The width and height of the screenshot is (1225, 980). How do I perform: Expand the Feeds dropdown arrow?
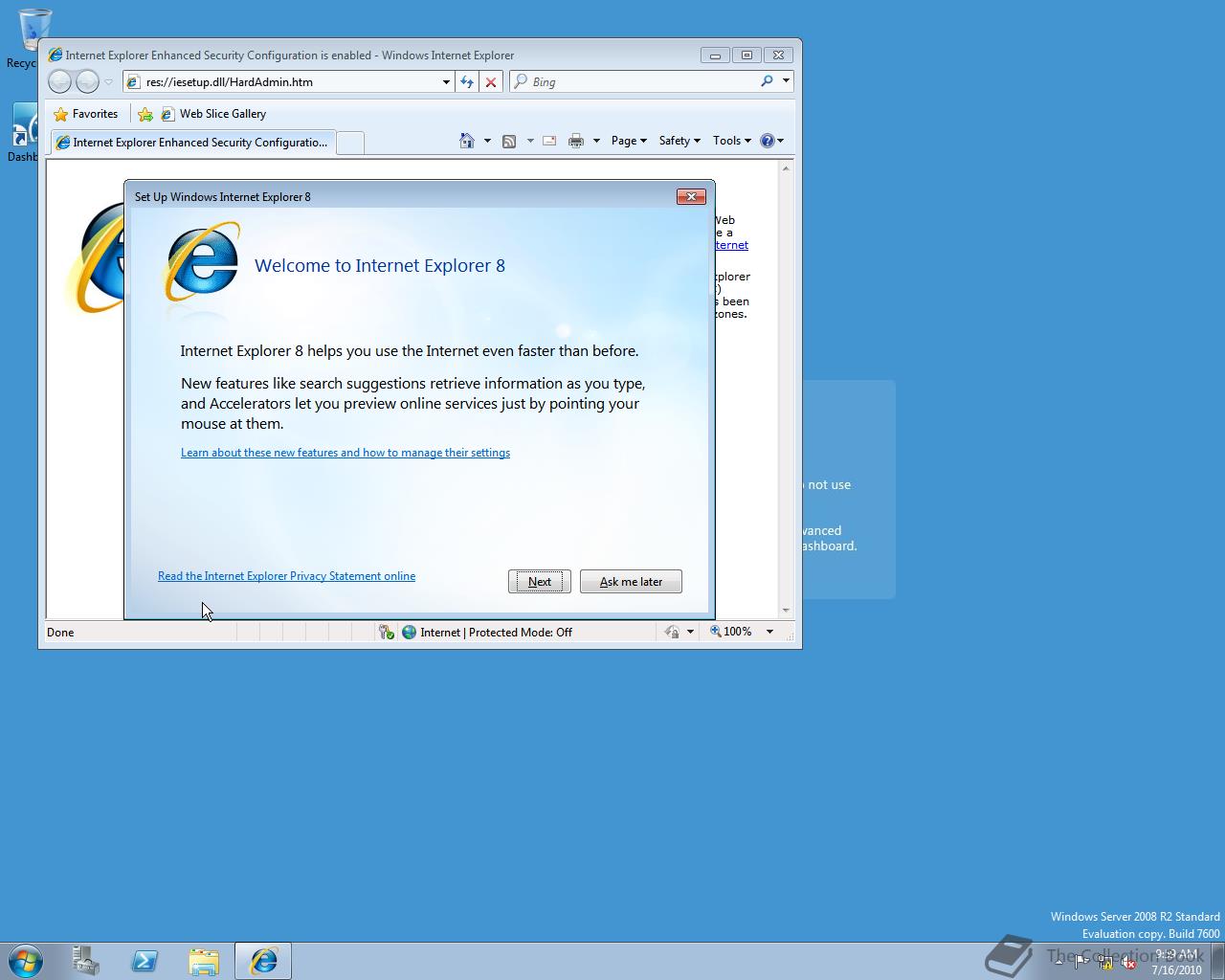530,141
